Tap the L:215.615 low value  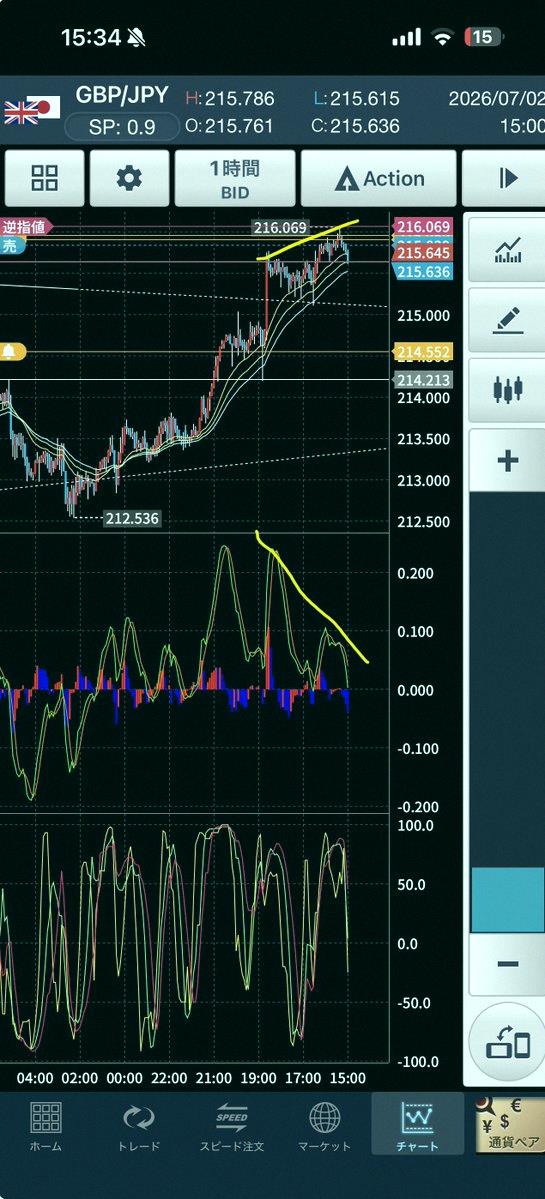(356, 99)
